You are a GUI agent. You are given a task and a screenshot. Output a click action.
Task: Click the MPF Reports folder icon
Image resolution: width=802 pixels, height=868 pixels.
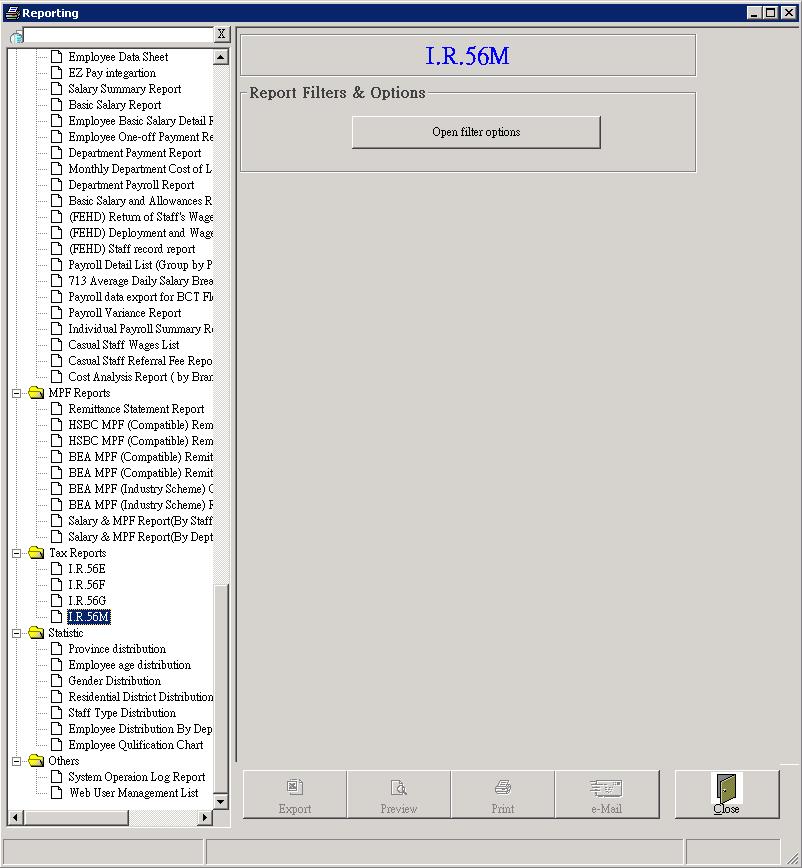click(36, 393)
